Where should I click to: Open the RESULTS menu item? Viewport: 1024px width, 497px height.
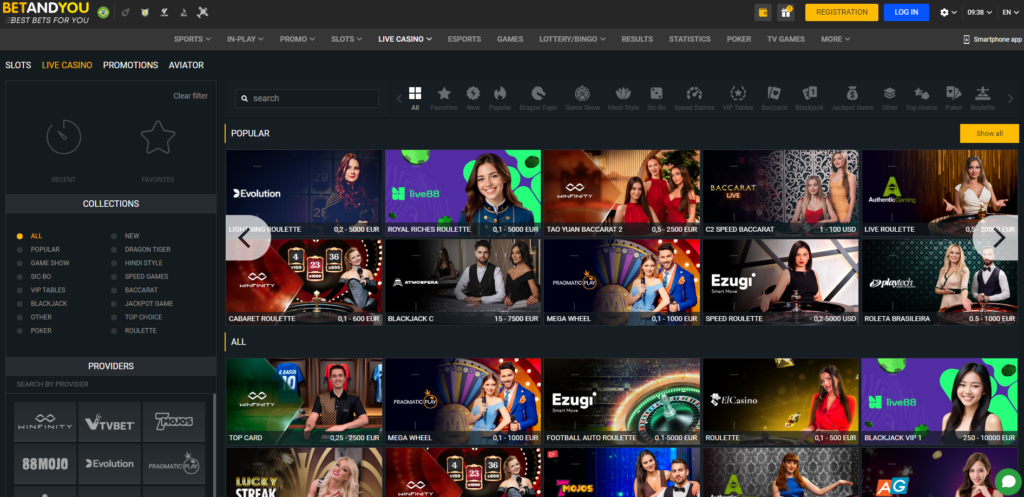pyautogui.click(x=637, y=39)
